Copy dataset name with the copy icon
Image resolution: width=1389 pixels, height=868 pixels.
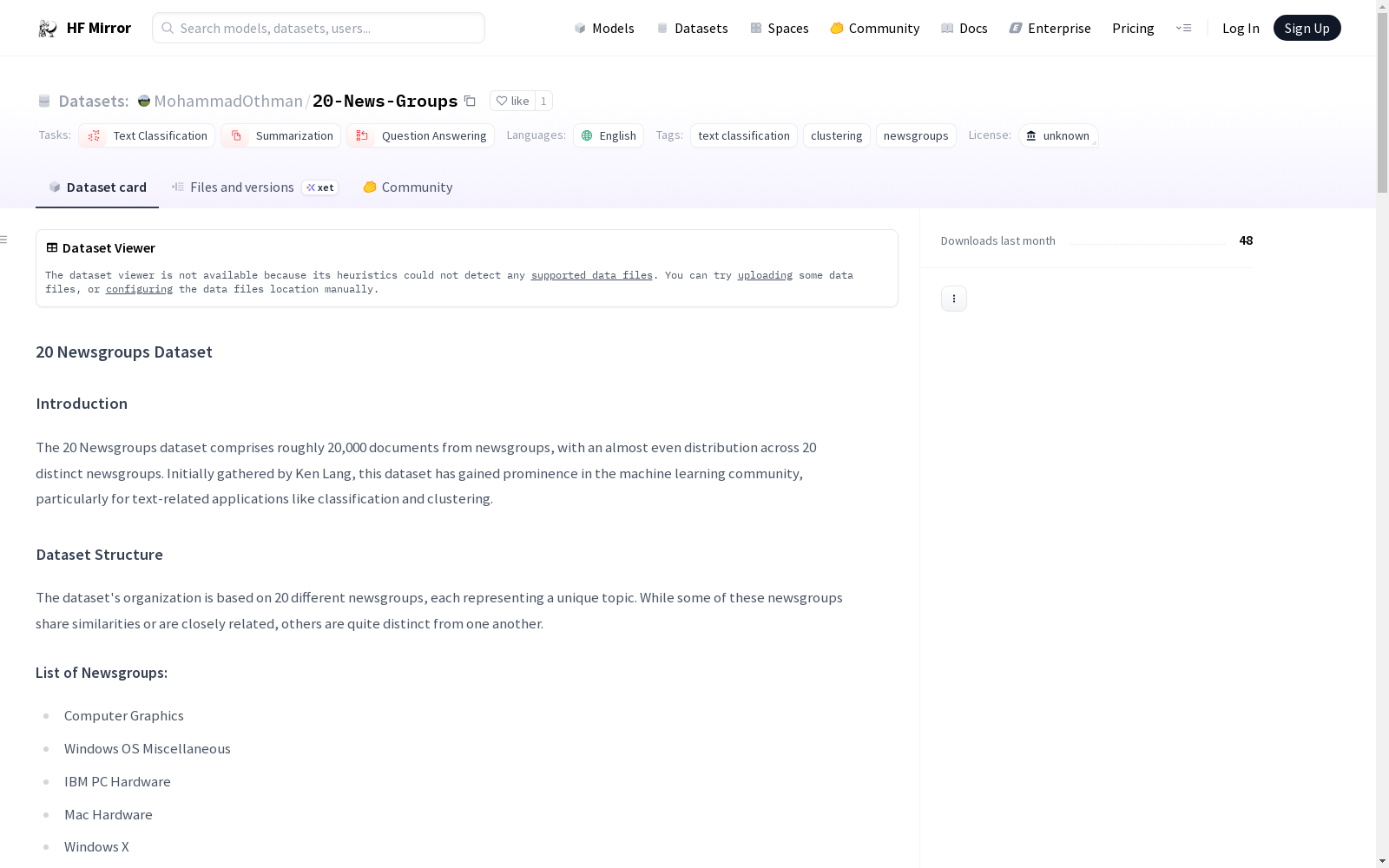[x=470, y=101]
